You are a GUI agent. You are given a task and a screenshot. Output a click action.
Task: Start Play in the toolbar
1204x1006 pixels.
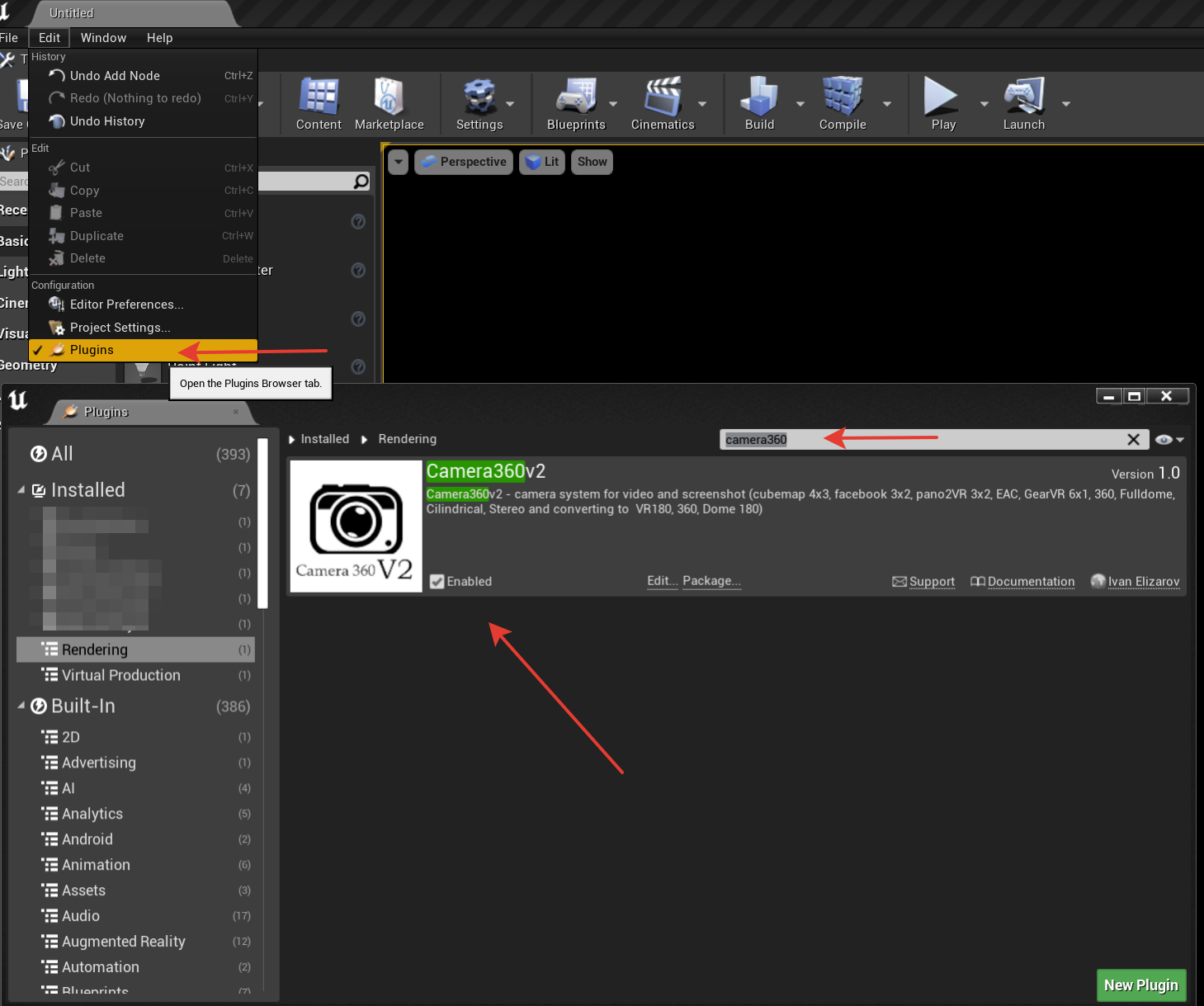point(942,104)
